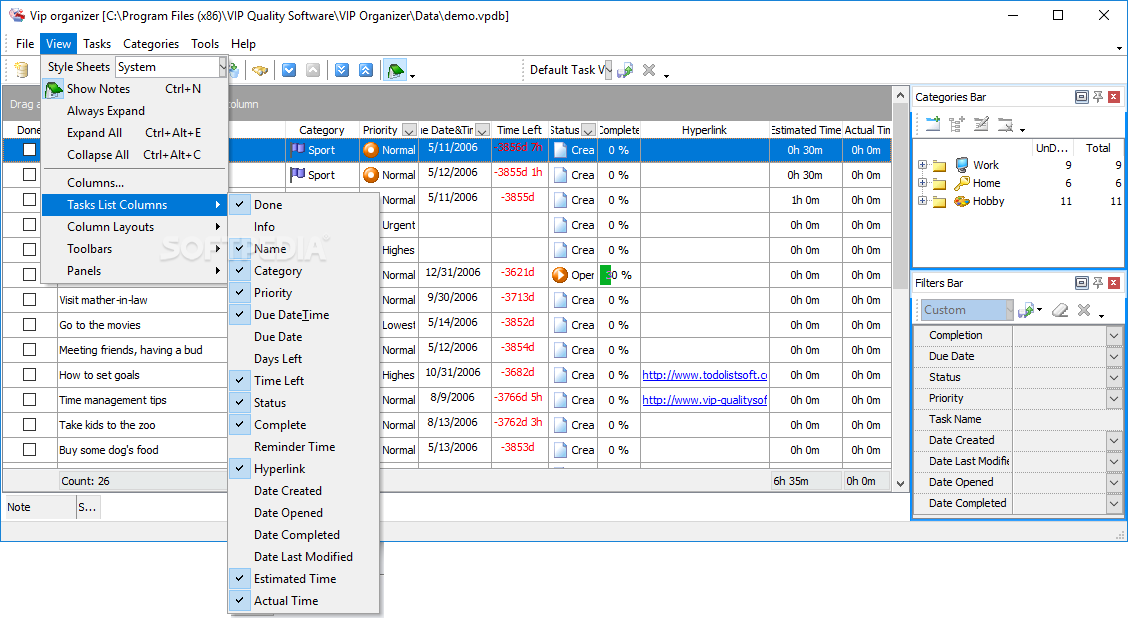
Task: Click the Note tab at bottom
Action: click(x=40, y=507)
